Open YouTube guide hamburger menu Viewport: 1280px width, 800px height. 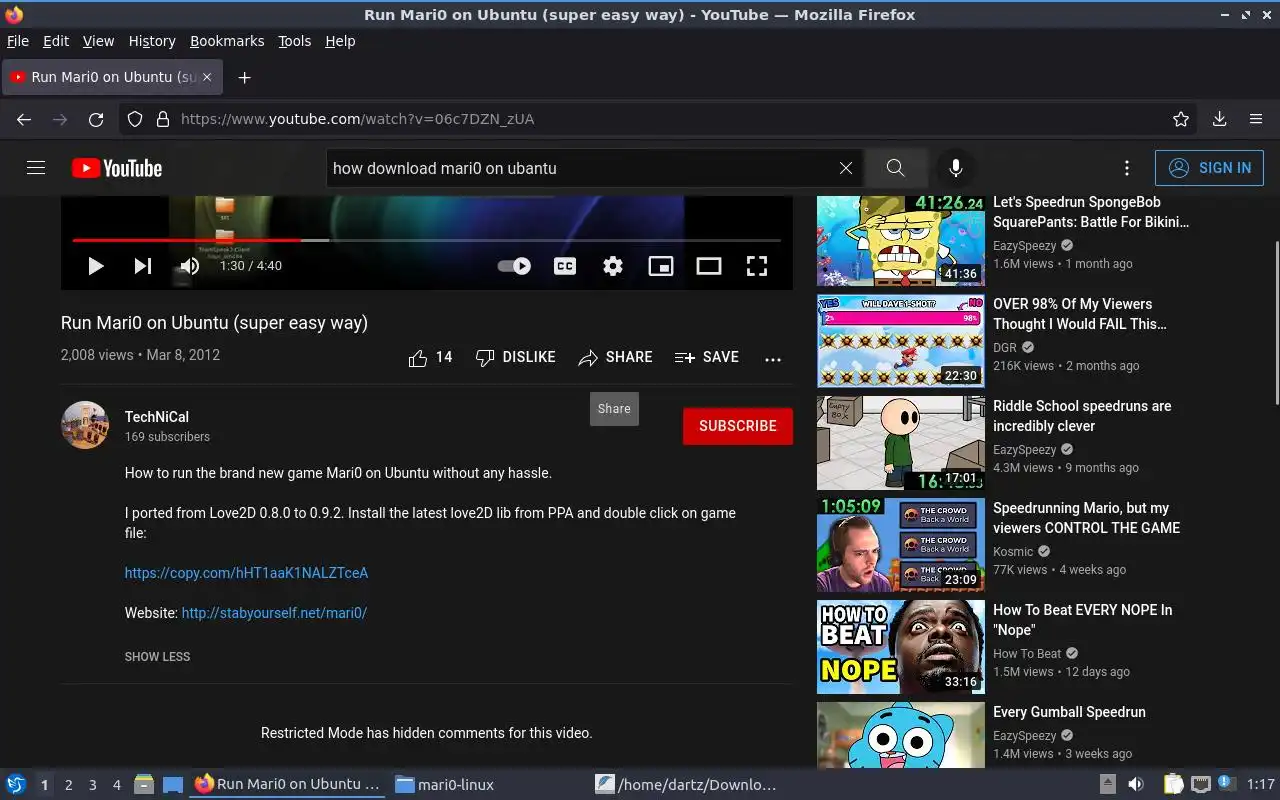pyautogui.click(x=36, y=168)
